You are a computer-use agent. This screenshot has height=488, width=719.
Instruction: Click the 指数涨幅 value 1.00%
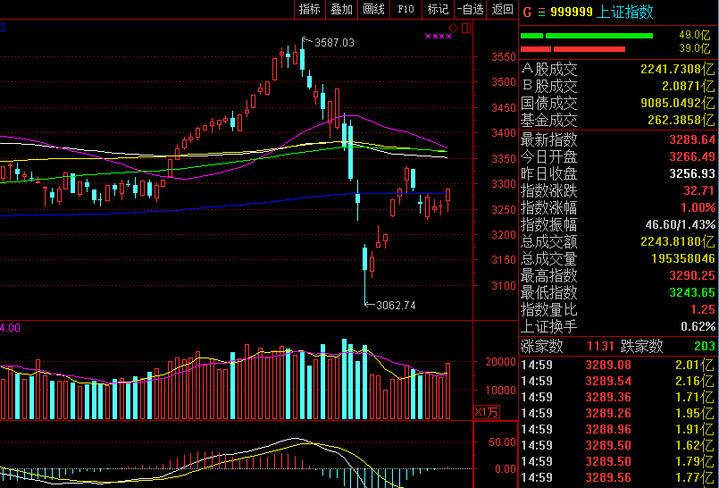coord(698,208)
